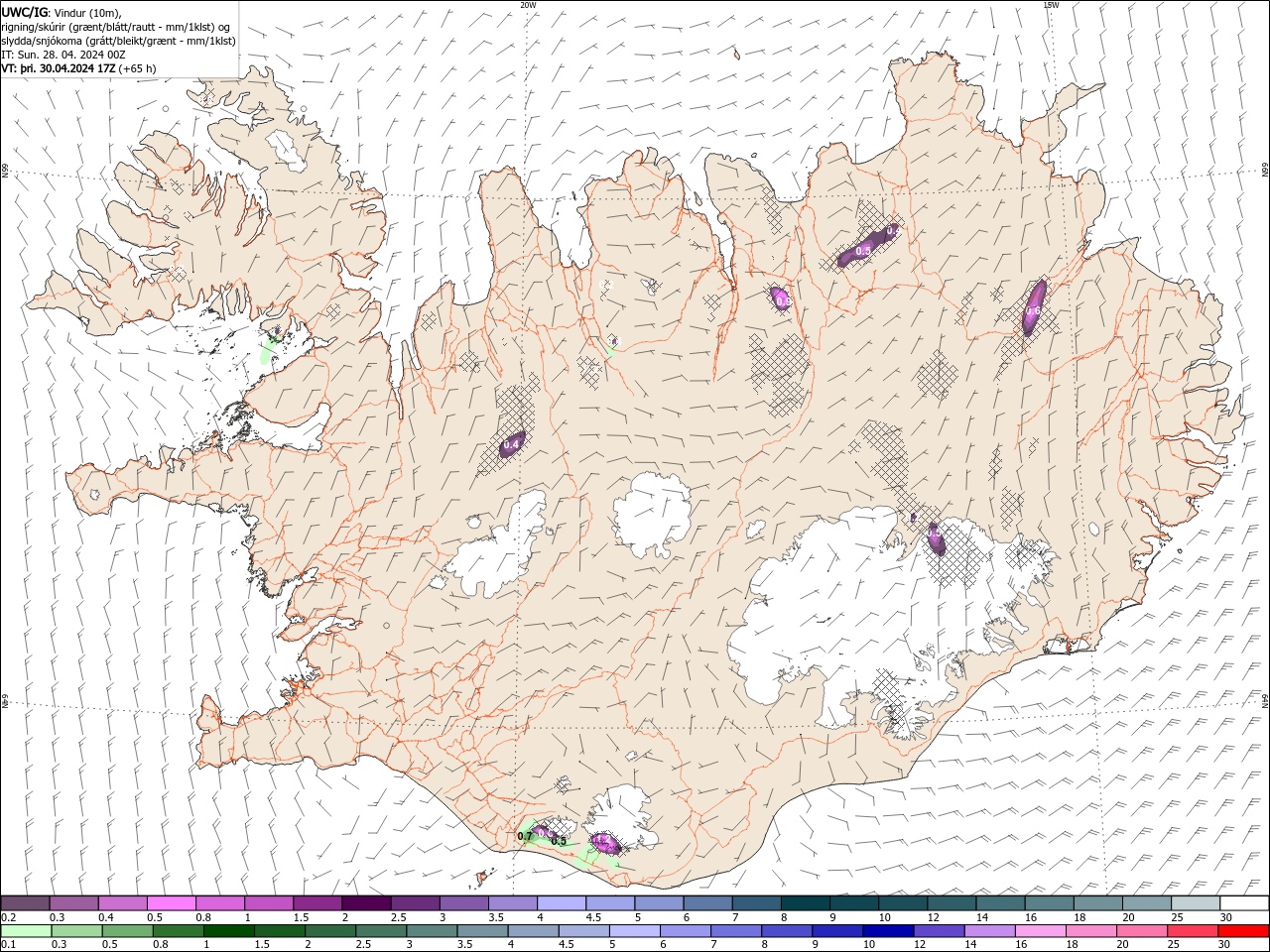The image size is (1270, 952).
Task: Select the deep blue lower swatch at 10
Action: pyautogui.click(x=887, y=931)
